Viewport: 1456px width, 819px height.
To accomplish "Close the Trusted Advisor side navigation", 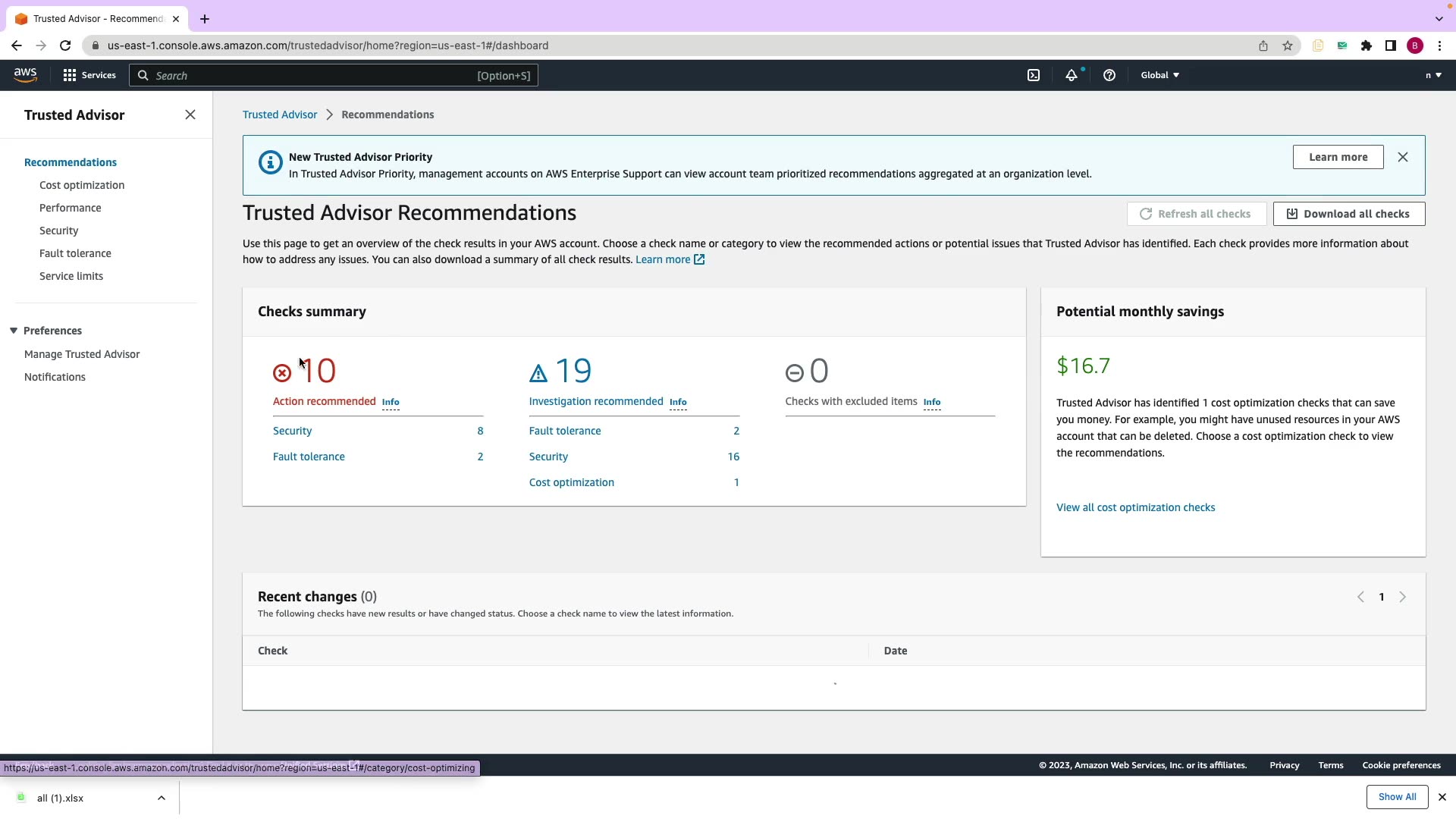I will coord(190,115).
